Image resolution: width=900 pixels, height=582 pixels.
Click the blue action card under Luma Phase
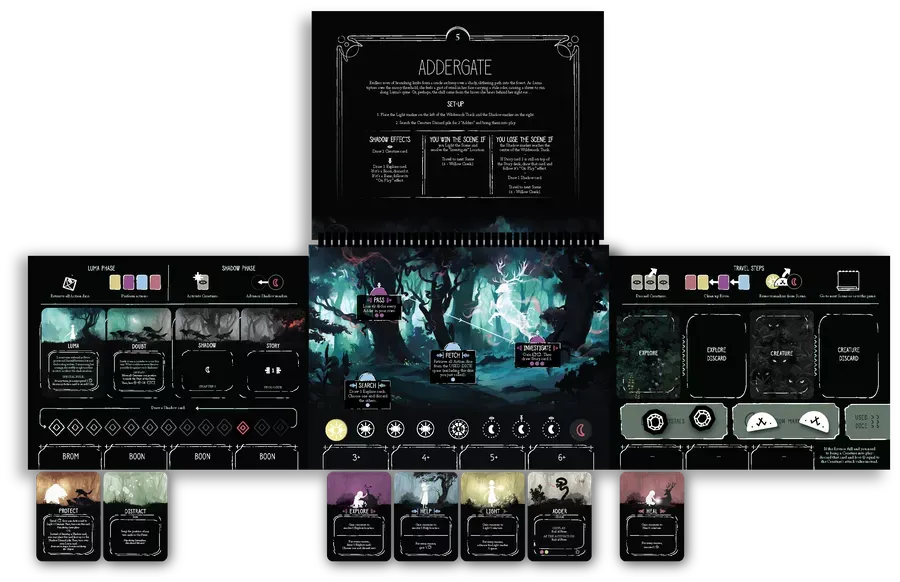(x=142, y=282)
